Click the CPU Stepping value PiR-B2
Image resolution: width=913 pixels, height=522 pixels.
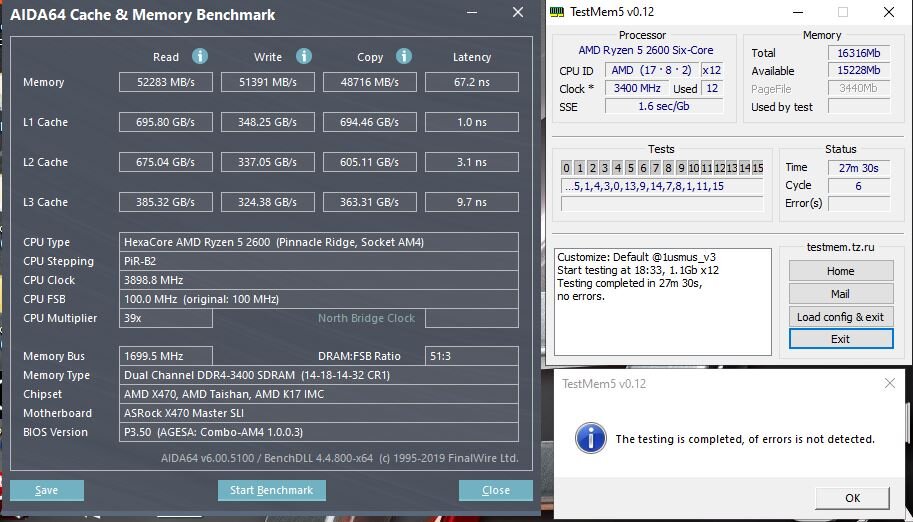point(319,261)
